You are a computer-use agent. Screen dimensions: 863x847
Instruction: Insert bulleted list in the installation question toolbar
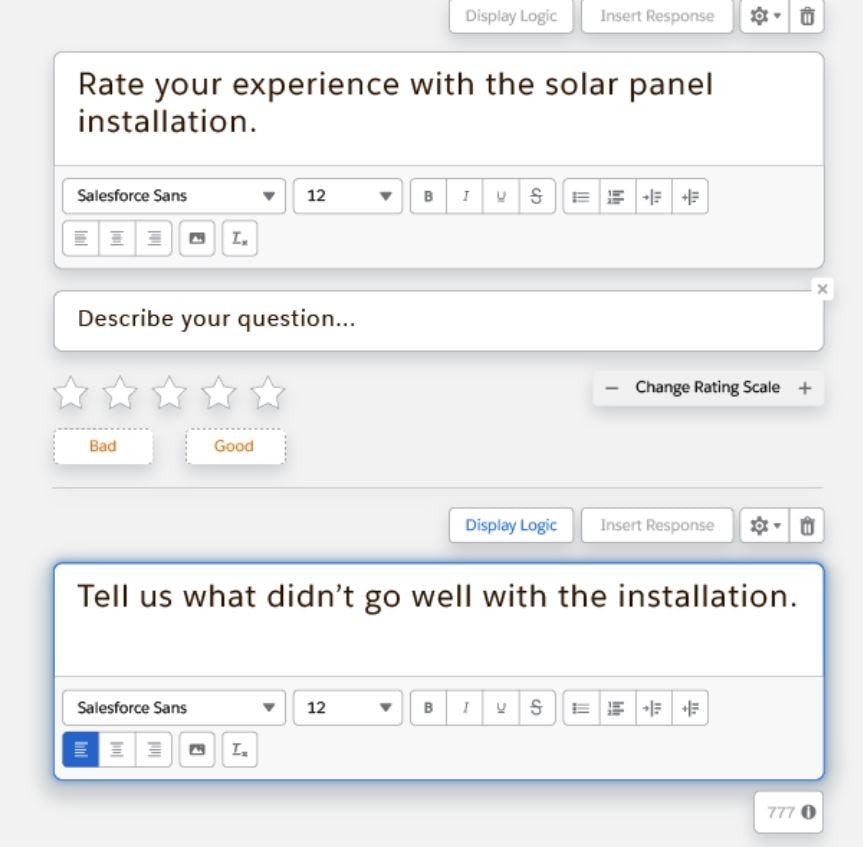(x=581, y=708)
